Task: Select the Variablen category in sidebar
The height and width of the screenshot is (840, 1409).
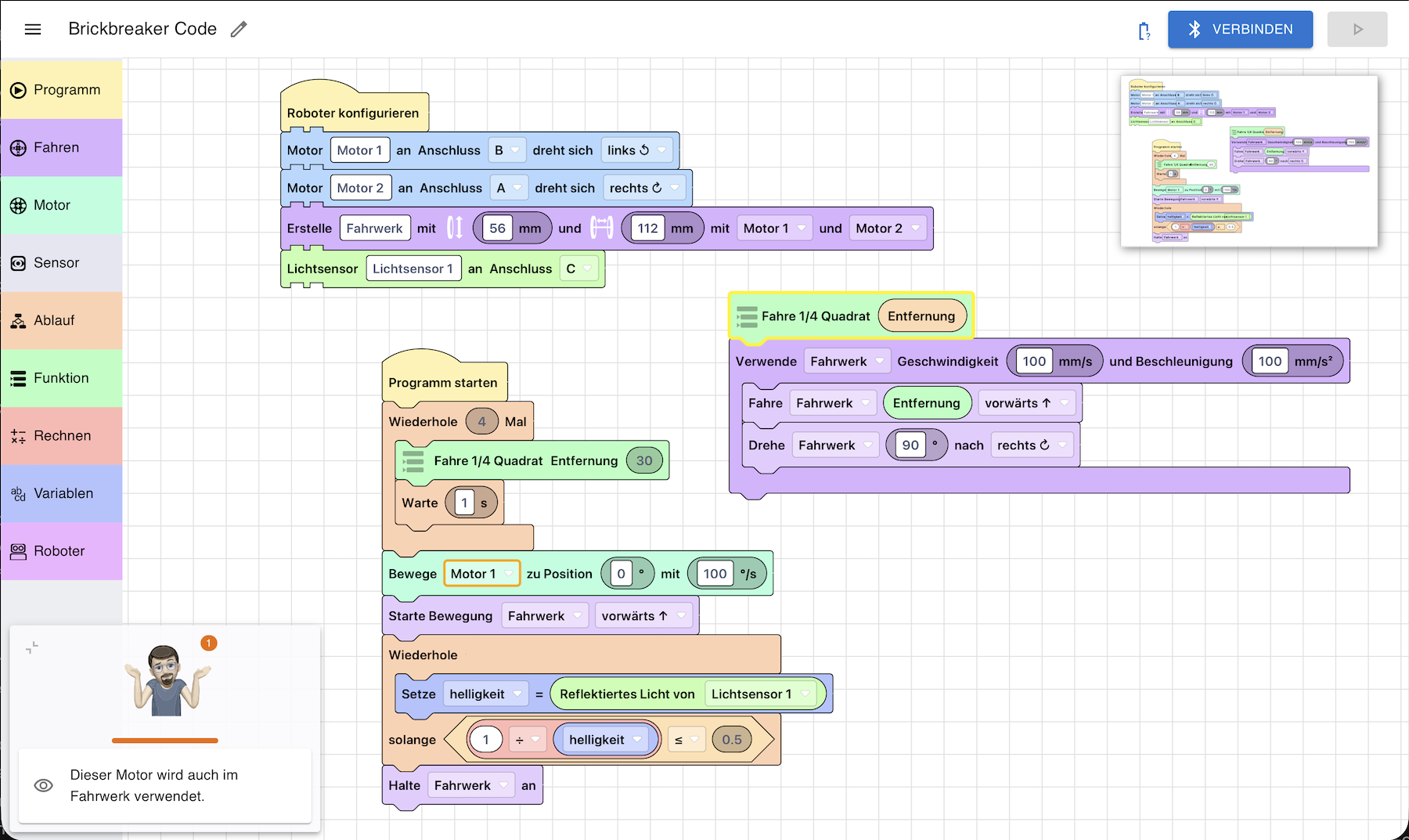Action: (x=61, y=493)
